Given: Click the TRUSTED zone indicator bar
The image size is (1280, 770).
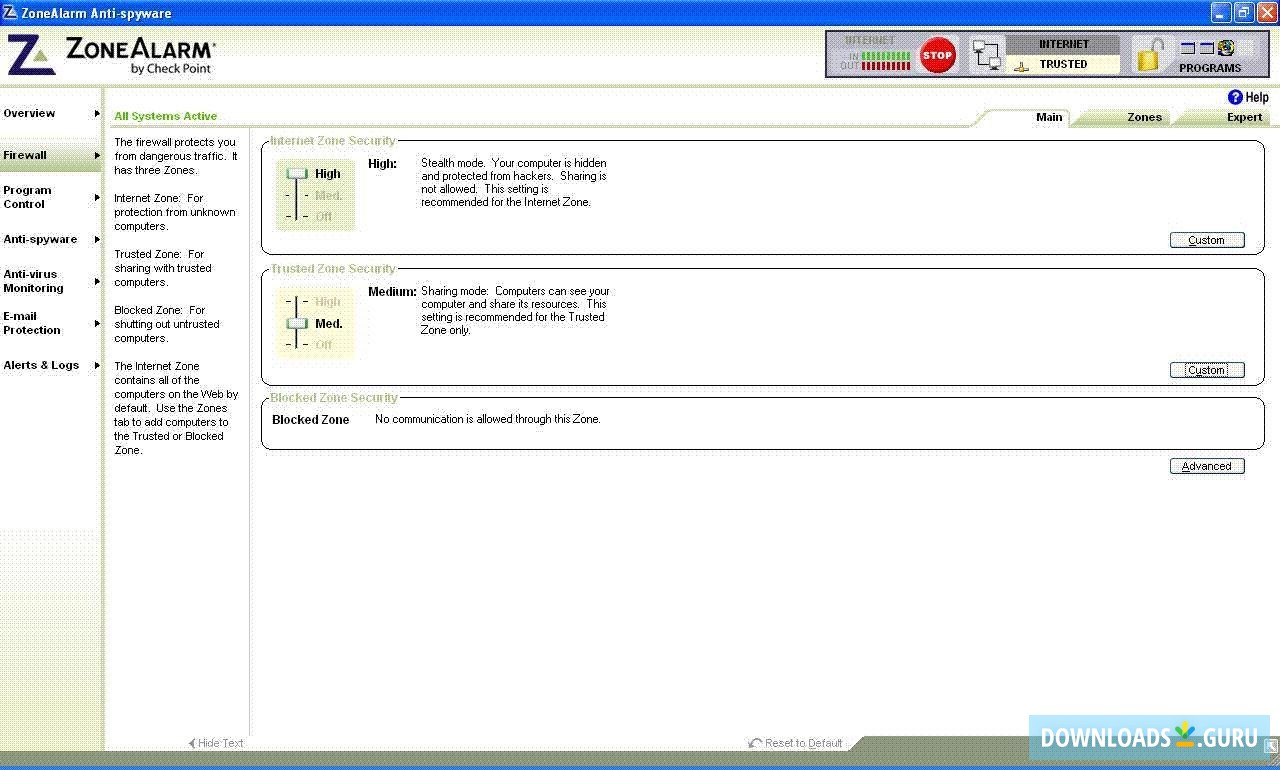Looking at the screenshot, I should [1063, 64].
